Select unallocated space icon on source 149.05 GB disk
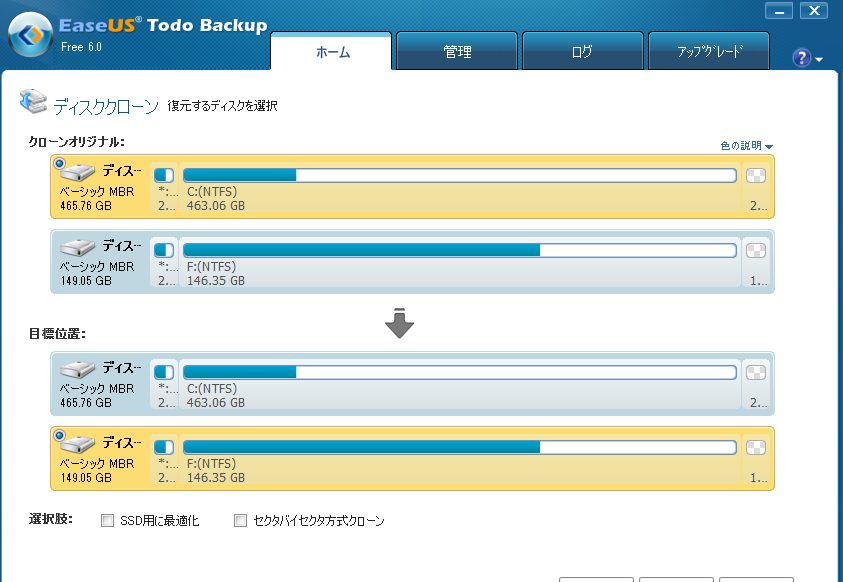 (x=756, y=250)
